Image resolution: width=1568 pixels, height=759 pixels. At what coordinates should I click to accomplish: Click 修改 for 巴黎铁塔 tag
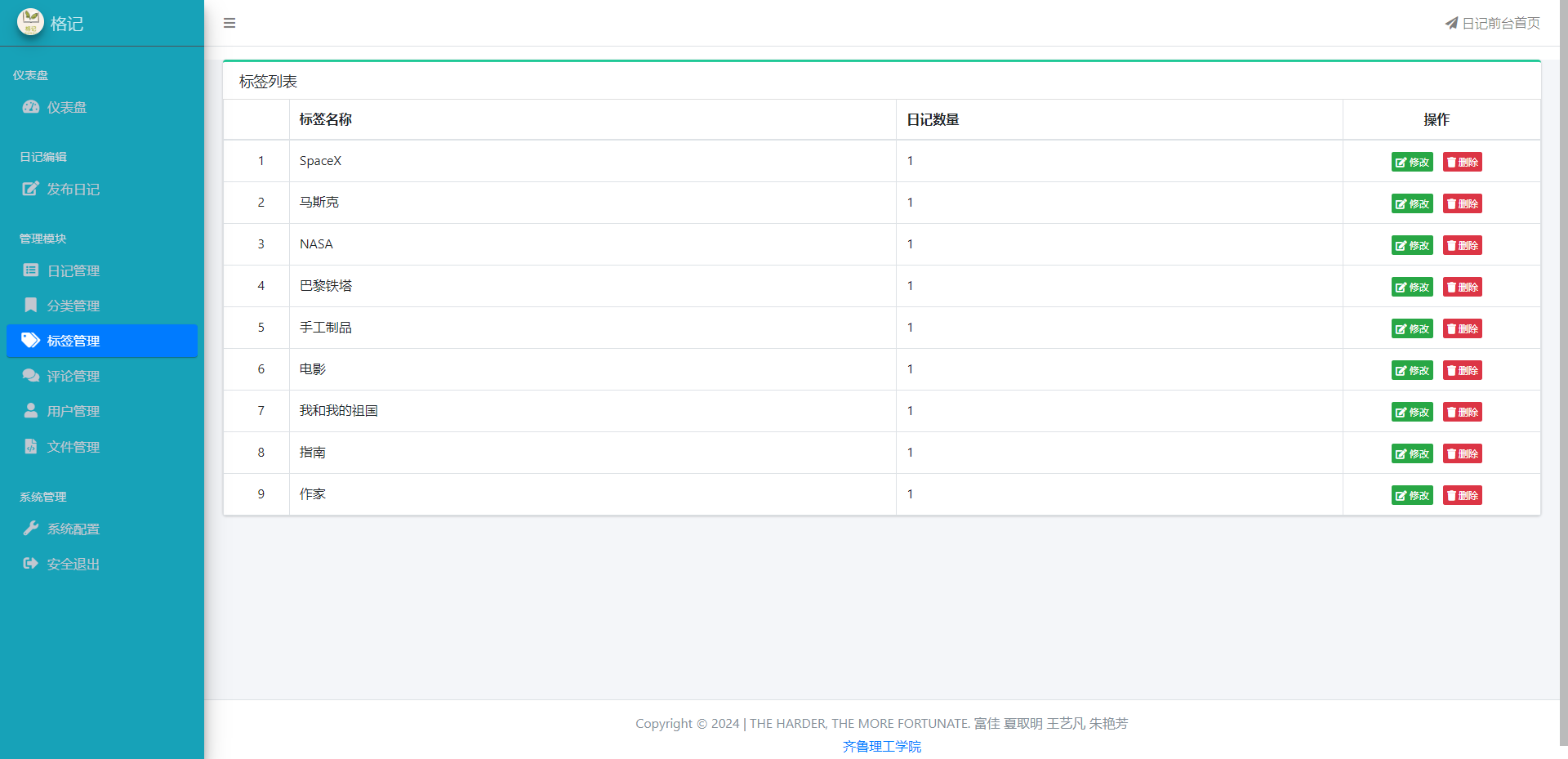pos(1412,287)
